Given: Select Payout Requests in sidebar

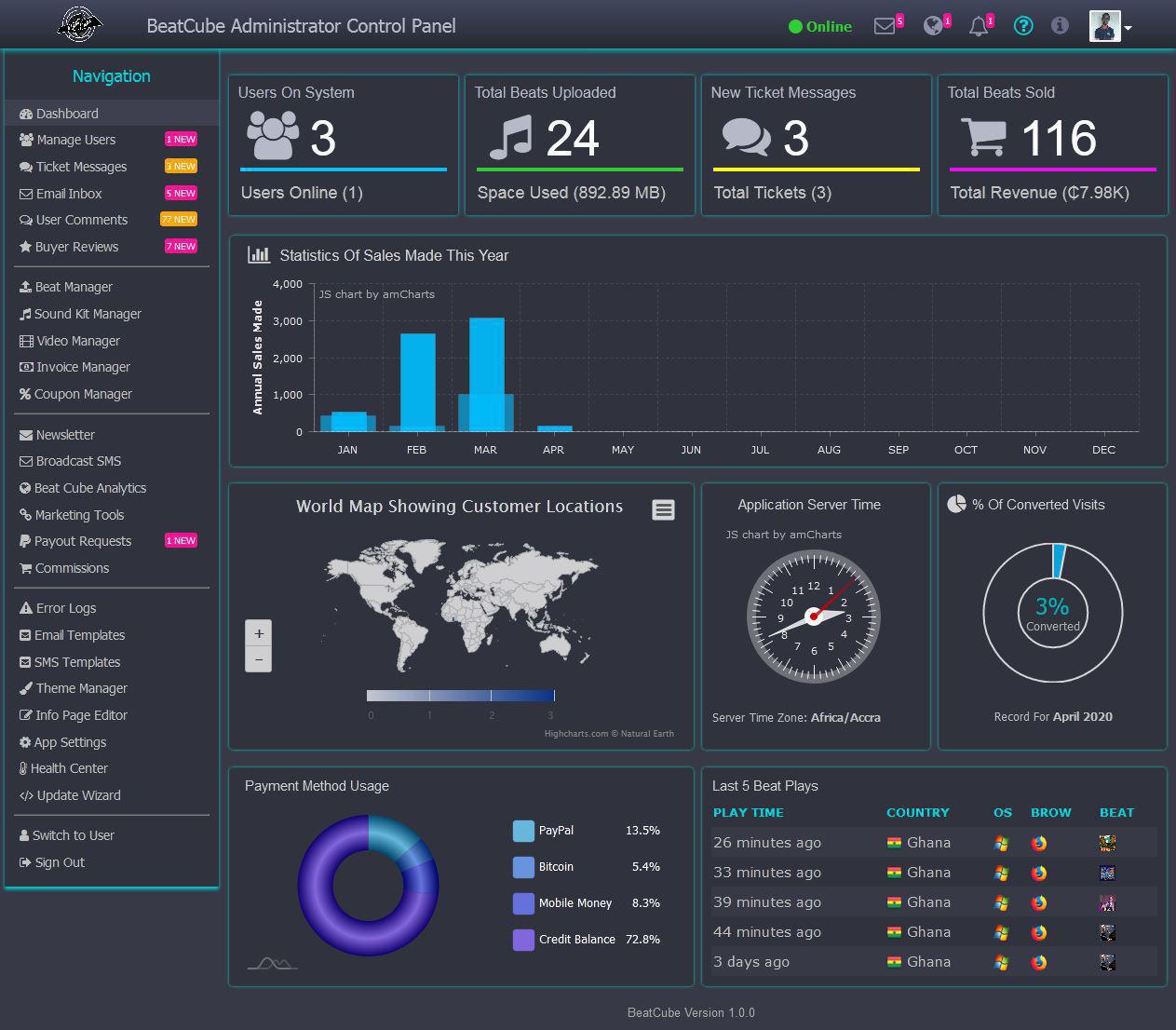Looking at the screenshot, I should tap(83, 541).
